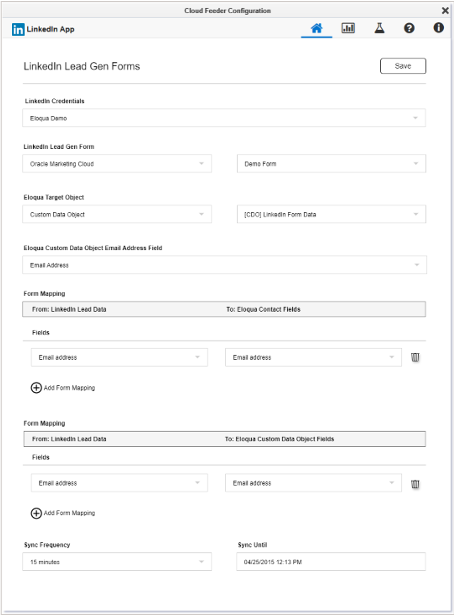Viewport: 454px width, 616px height.
Task: Open the reports chart icon
Action: coord(348,28)
